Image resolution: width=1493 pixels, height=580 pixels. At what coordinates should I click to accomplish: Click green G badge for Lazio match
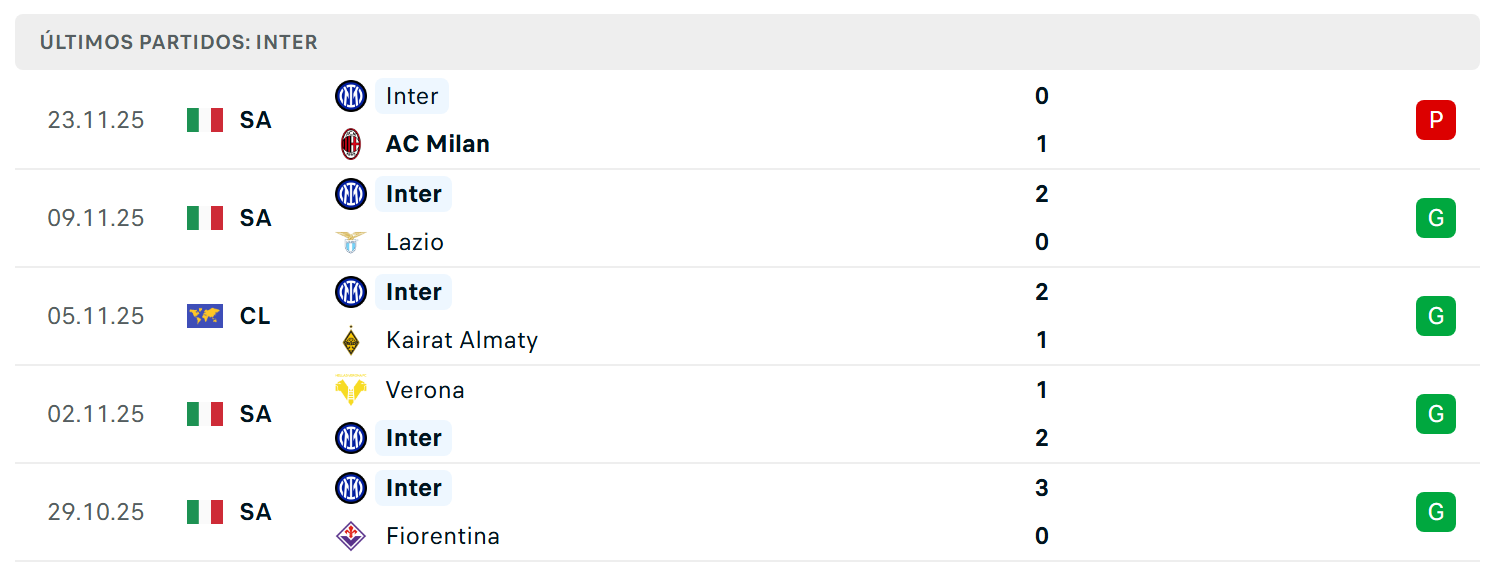pos(1436,218)
